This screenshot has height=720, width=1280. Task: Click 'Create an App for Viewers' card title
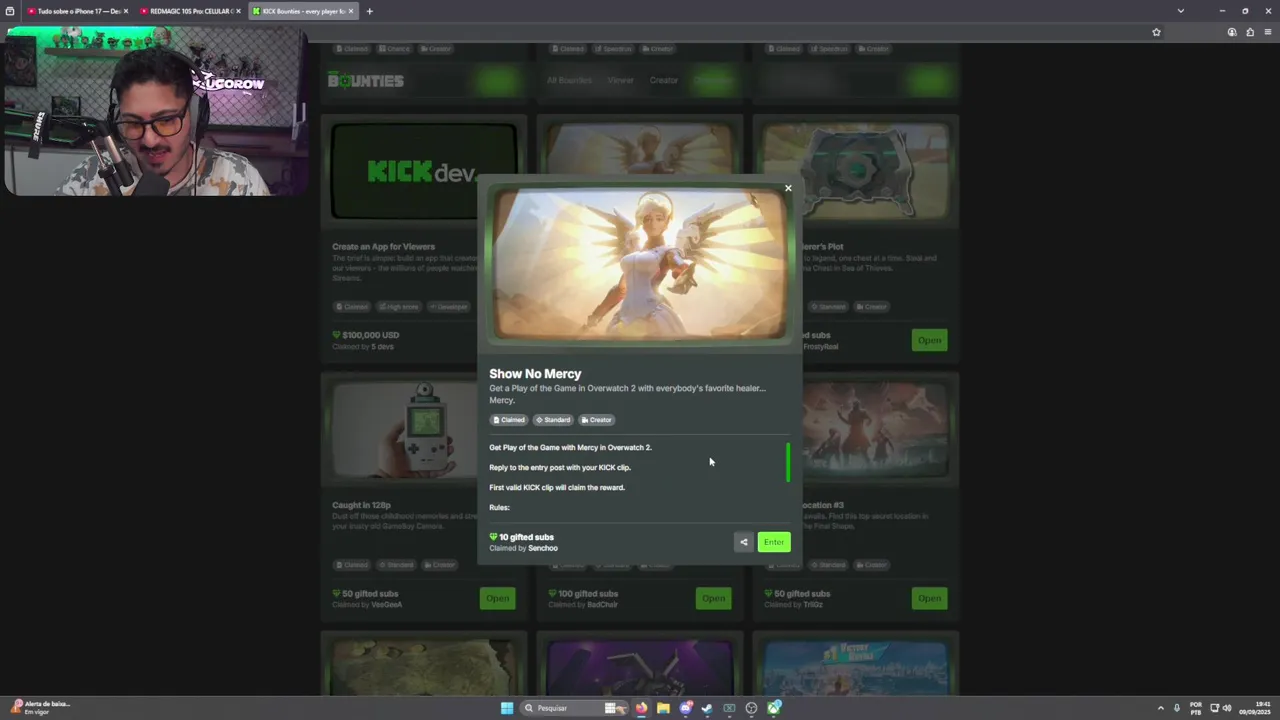click(384, 247)
